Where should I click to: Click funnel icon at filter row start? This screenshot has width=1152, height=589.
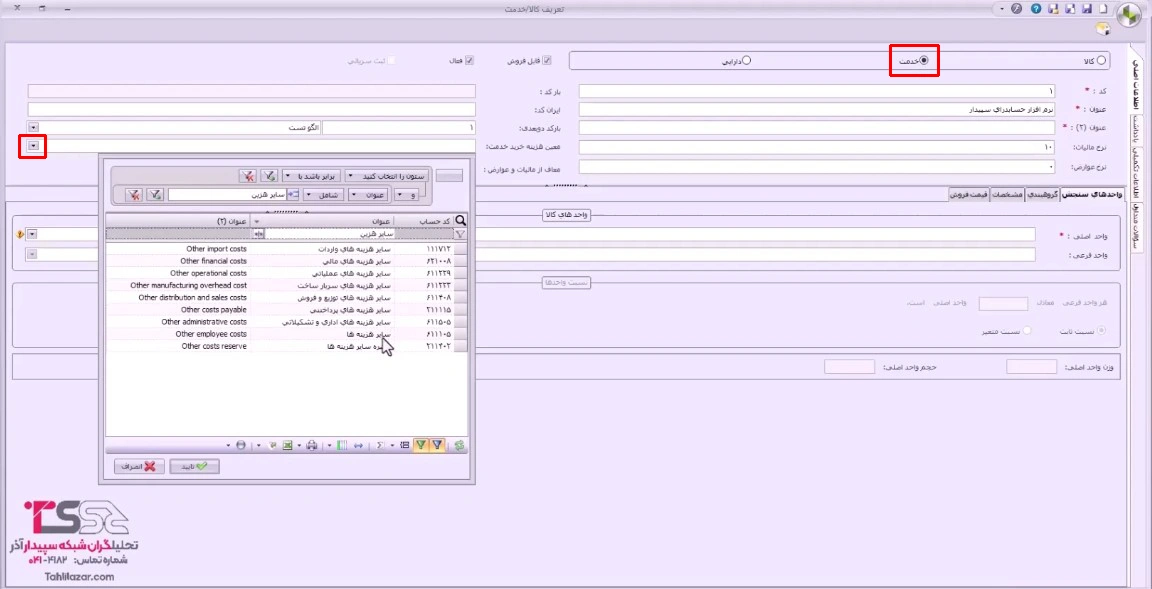coord(461,234)
